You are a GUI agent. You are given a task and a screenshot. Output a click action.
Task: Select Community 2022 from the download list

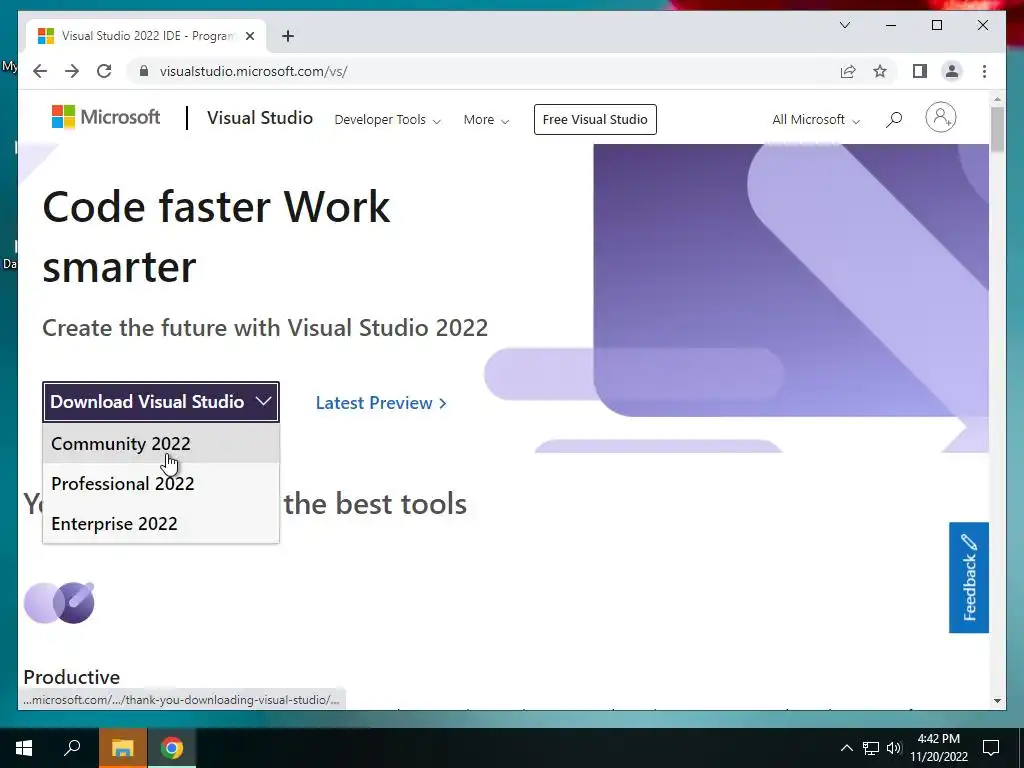click(x=161, y=443)
